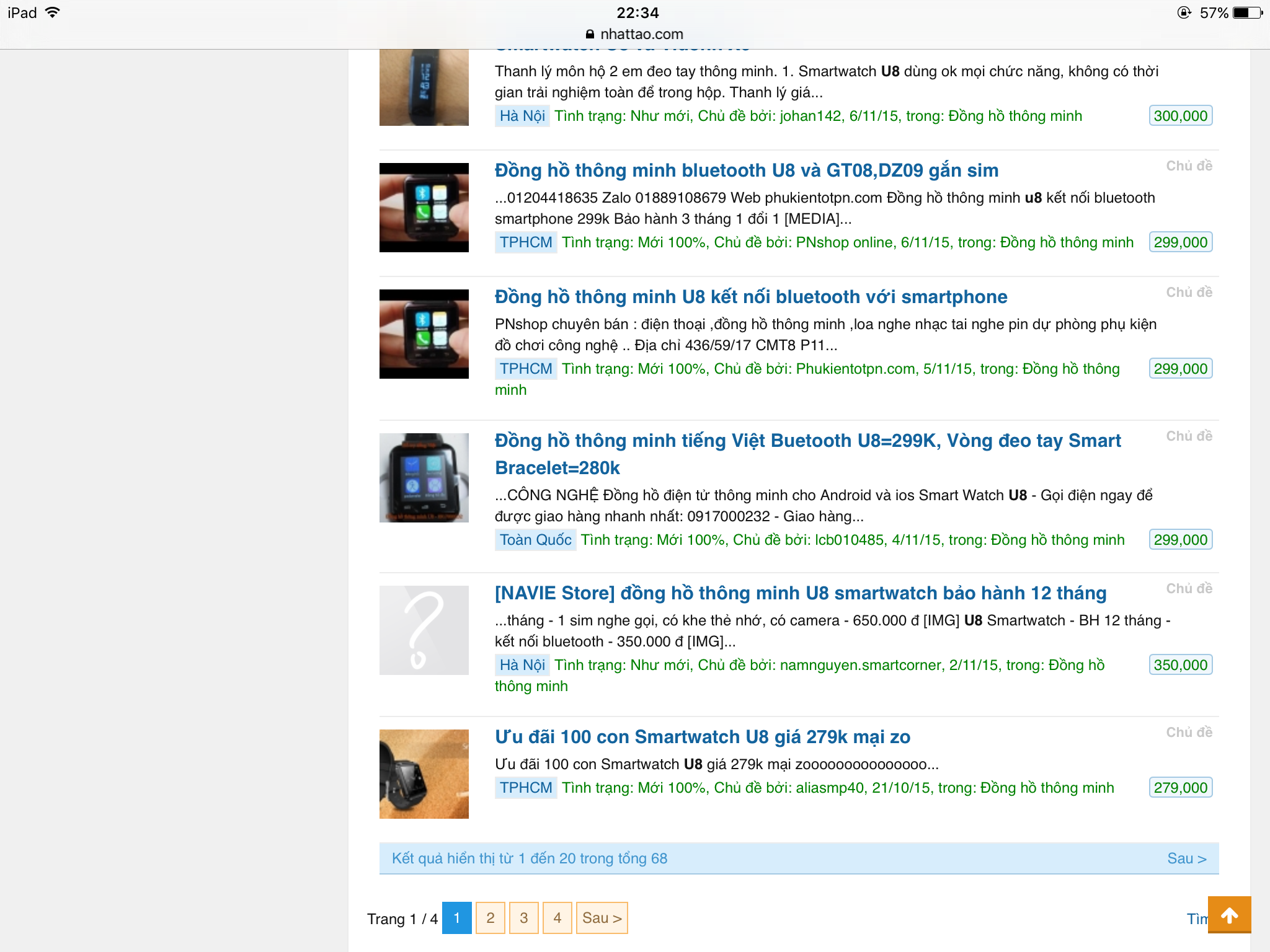Tap 'Kết quả hiển thị từ 1 đến 20' text
This screenshot has height=952, width=1270.
[x=530, y=858]
